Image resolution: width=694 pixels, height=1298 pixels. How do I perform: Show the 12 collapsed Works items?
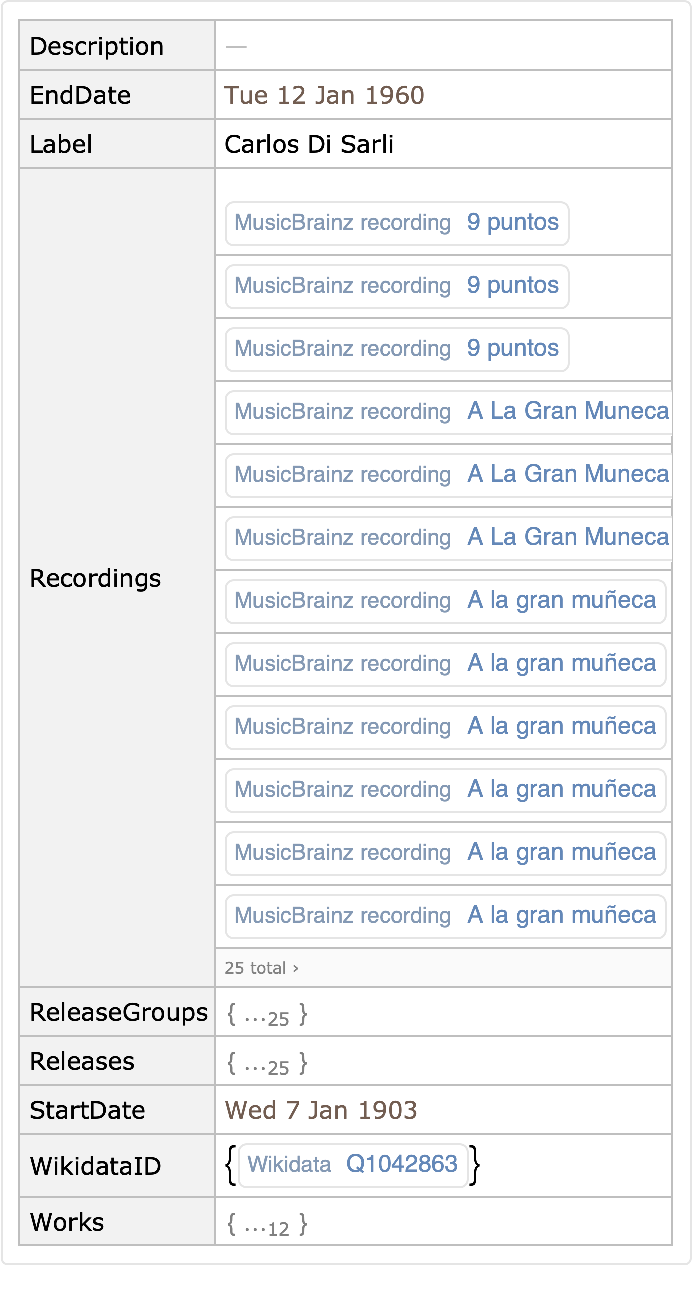(x=267, y=1224)
